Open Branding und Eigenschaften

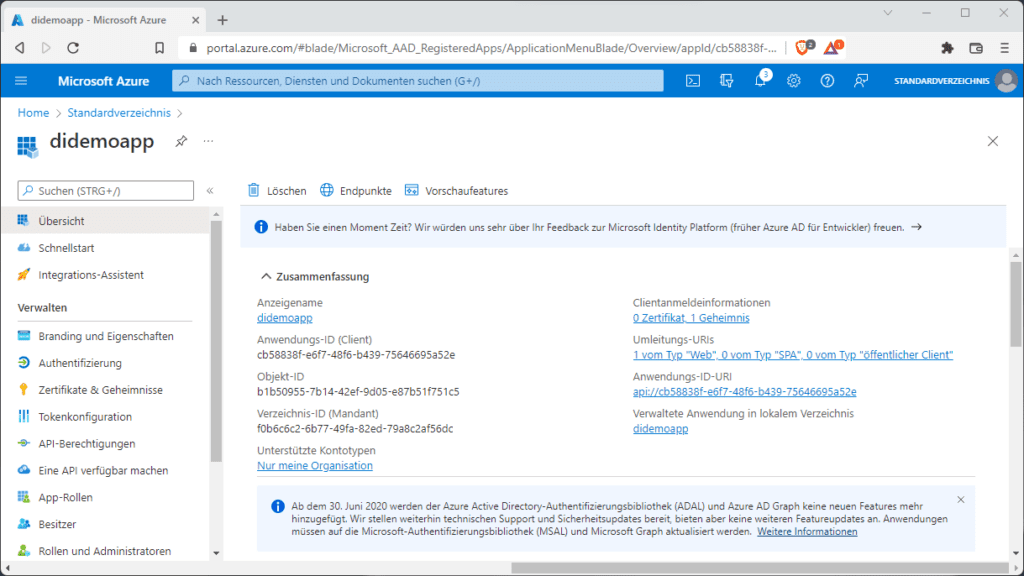104,336
